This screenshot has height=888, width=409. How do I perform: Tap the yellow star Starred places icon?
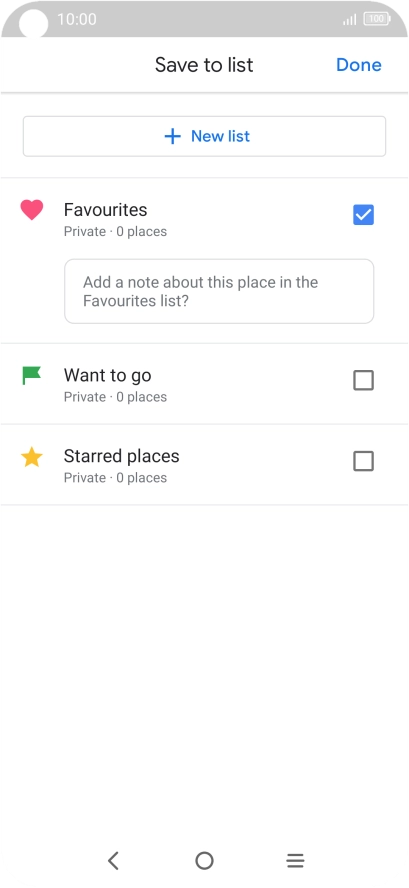[32, 457]
